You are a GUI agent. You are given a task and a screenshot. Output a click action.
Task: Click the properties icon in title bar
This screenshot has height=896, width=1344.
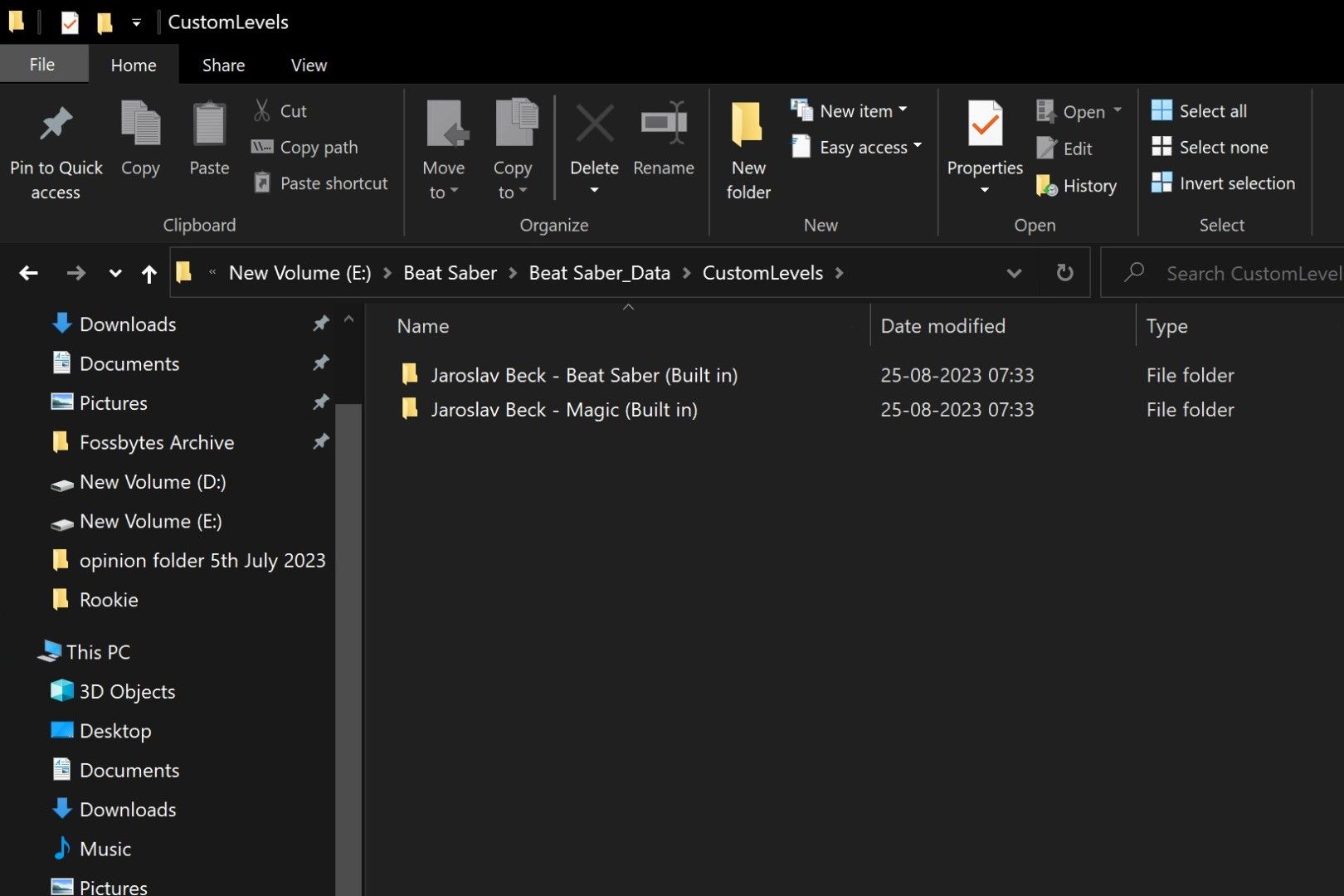pyautogui.click(x=70, y=22)
